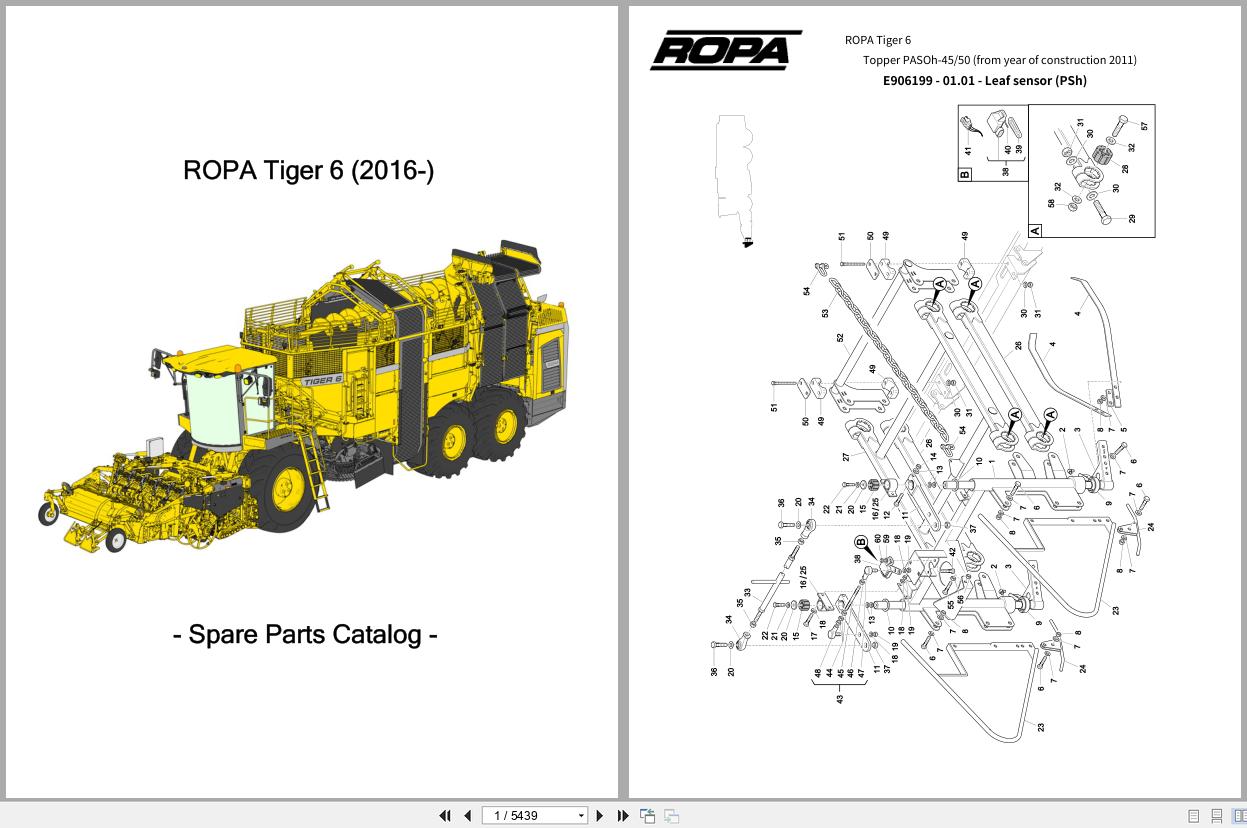Click the ROPA Tiger 6 header text

tap(878, 40)
